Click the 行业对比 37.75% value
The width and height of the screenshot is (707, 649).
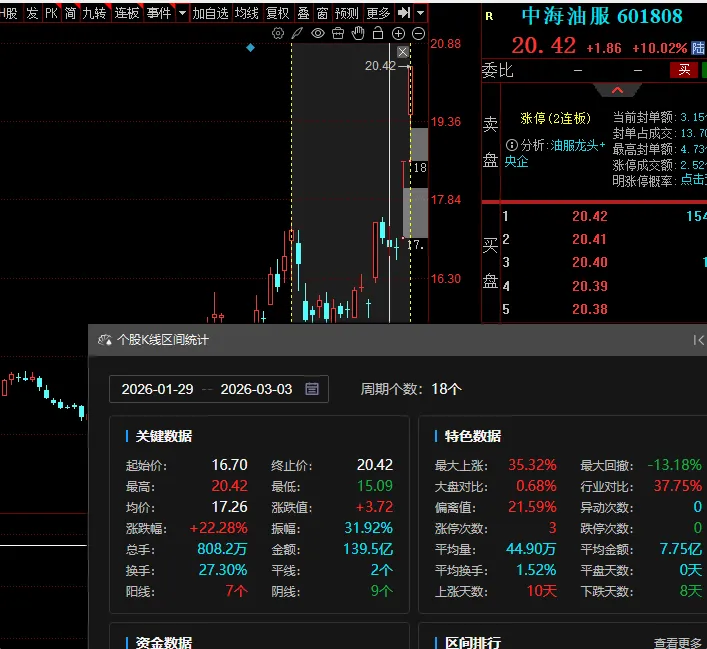click(678, 486)
